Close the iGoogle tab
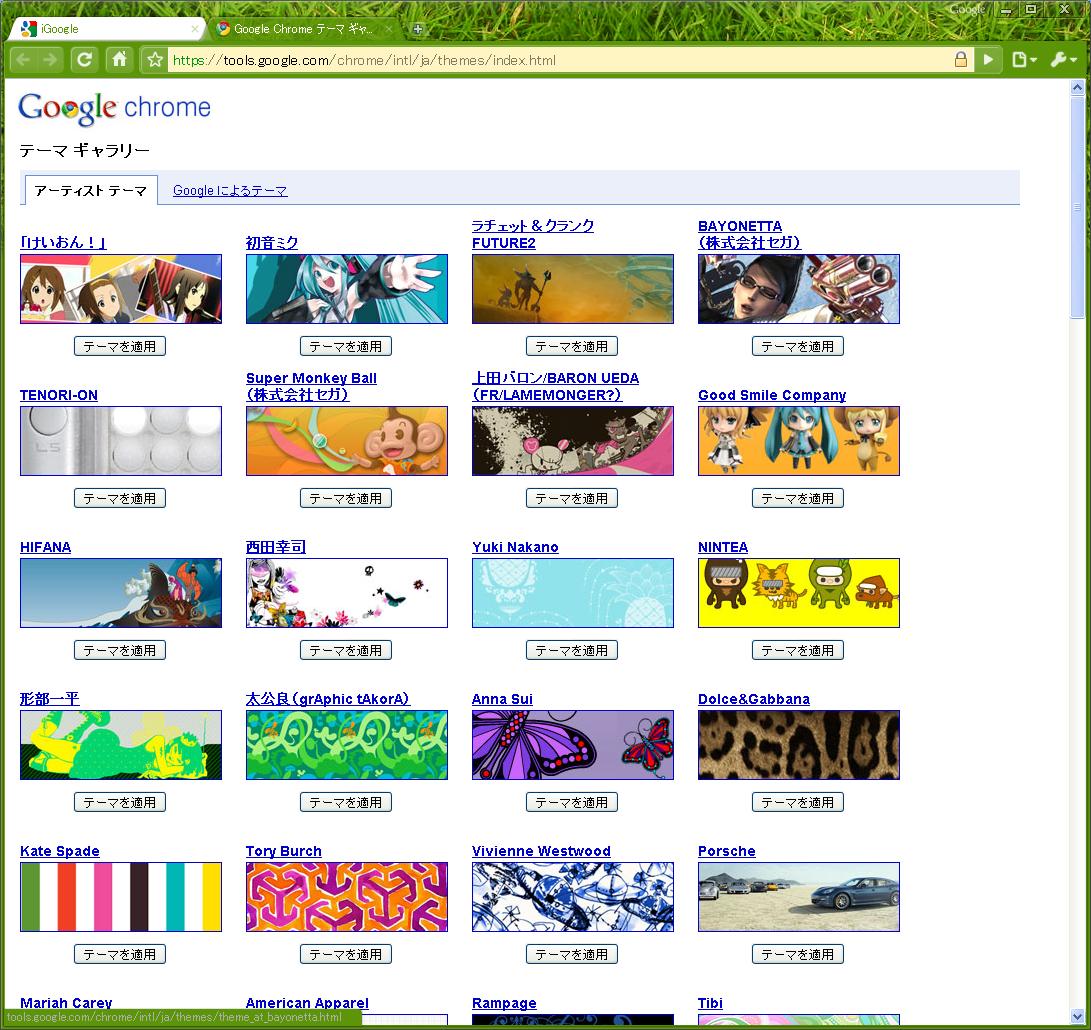 click(195, 29)
